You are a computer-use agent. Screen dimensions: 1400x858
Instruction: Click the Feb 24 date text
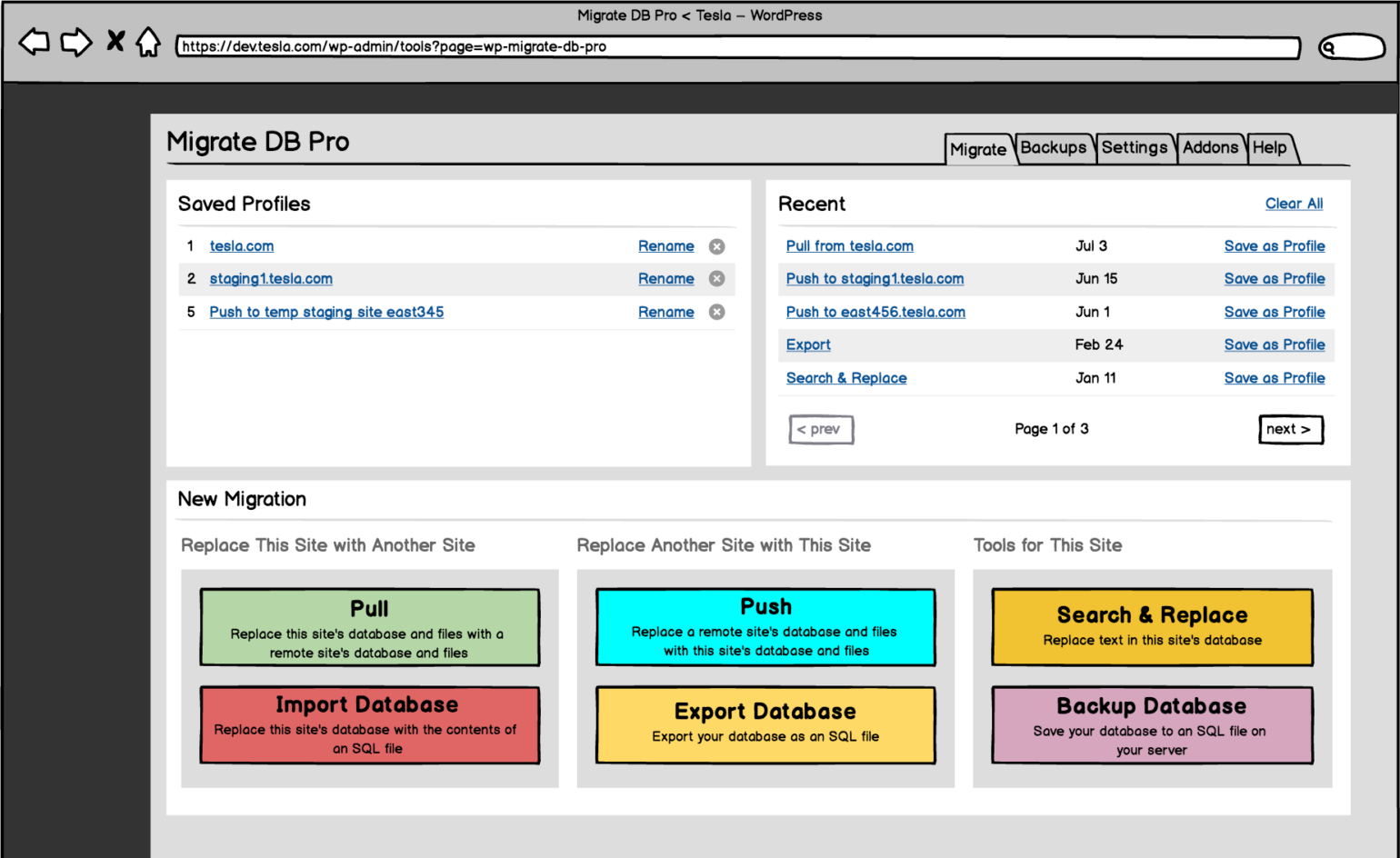(x=1098, y=344)
